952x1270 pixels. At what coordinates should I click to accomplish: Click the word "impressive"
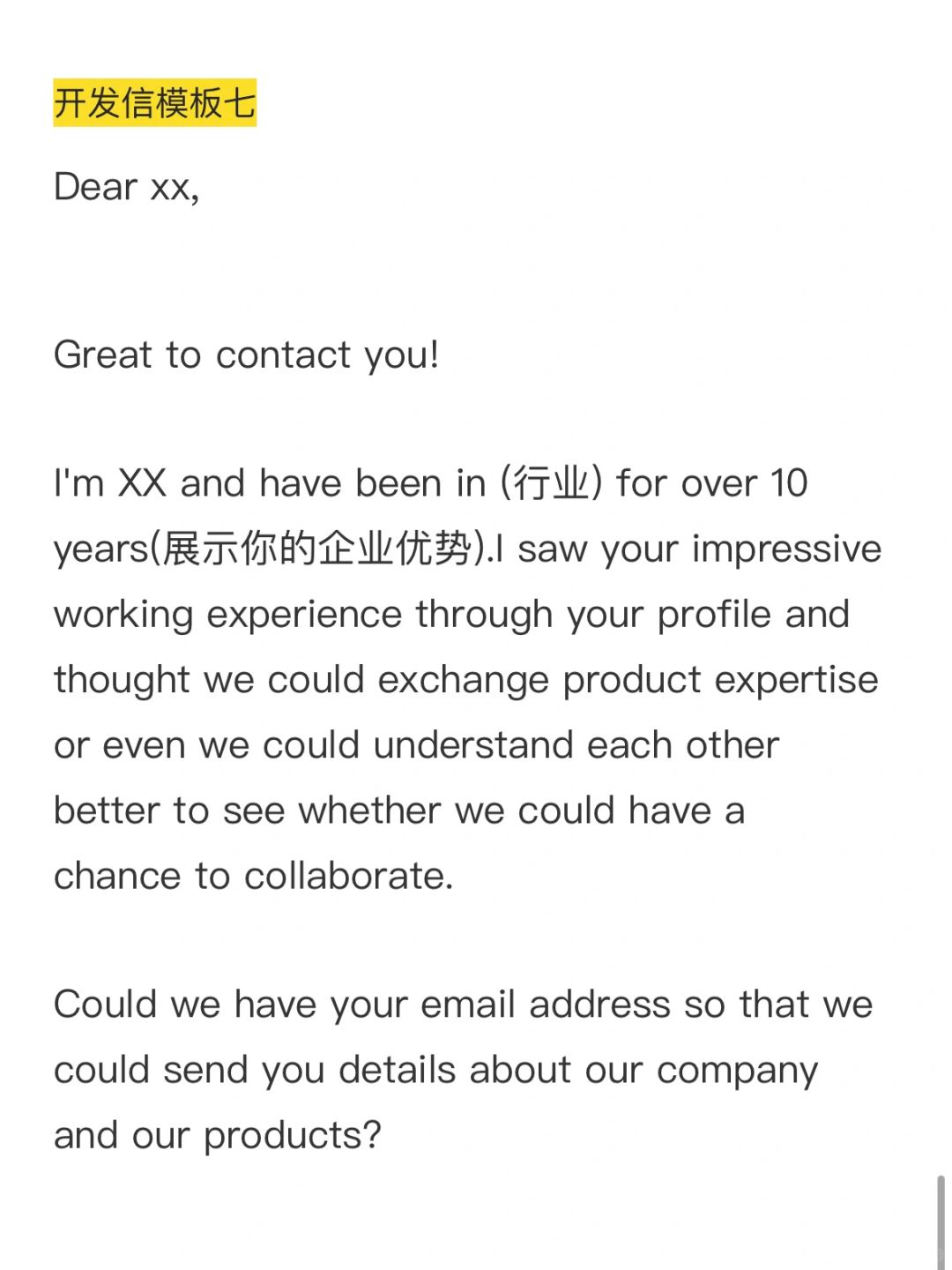(786, 549)
